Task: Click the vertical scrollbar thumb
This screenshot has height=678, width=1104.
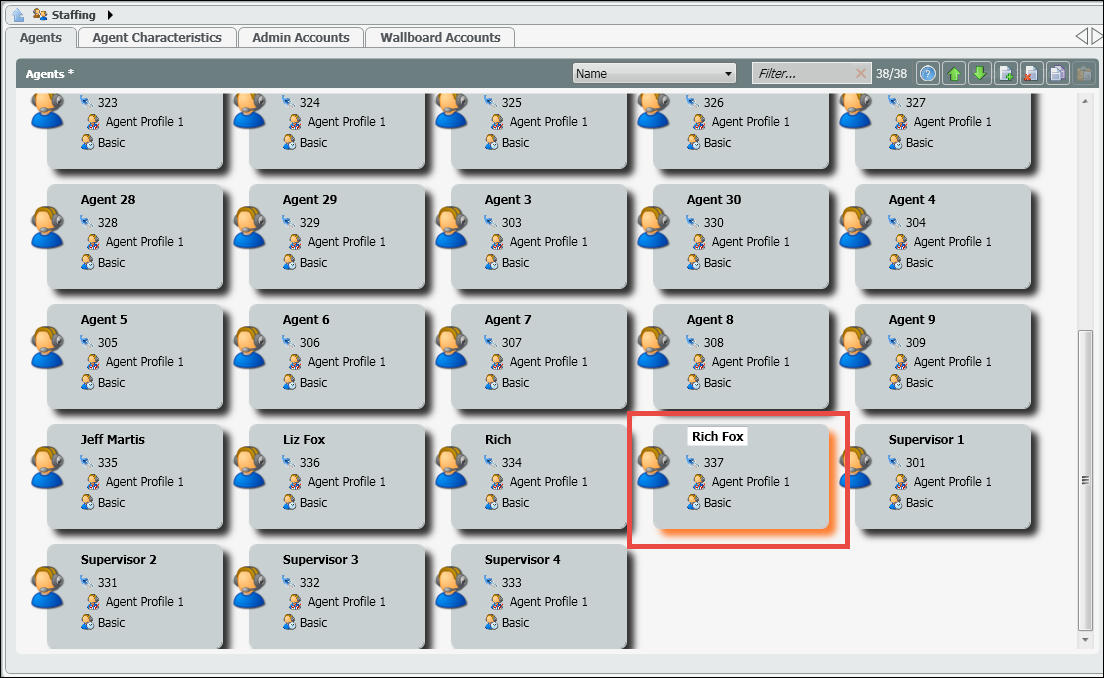Action: pos(1085,478)
